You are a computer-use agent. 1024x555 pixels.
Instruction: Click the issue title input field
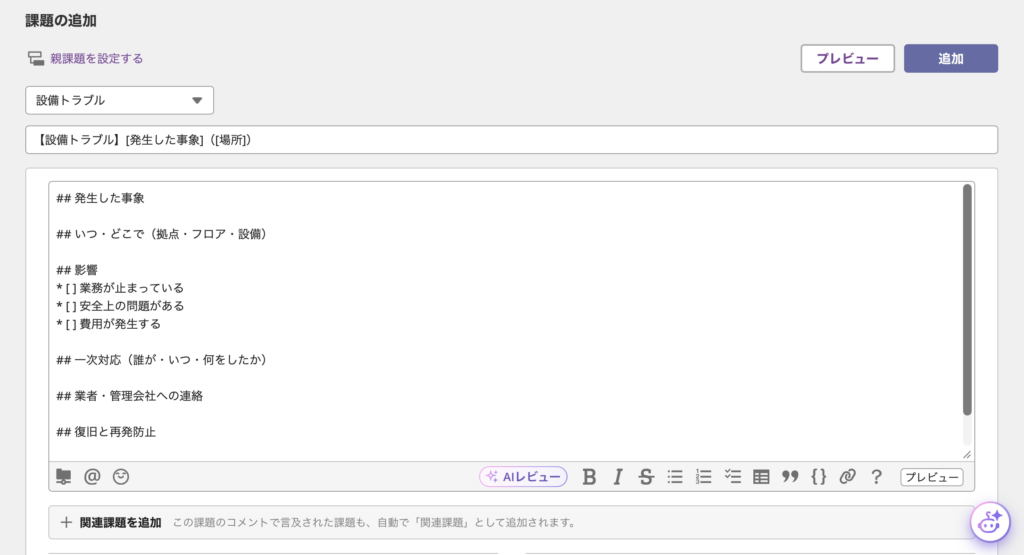(x=511, y=140)
